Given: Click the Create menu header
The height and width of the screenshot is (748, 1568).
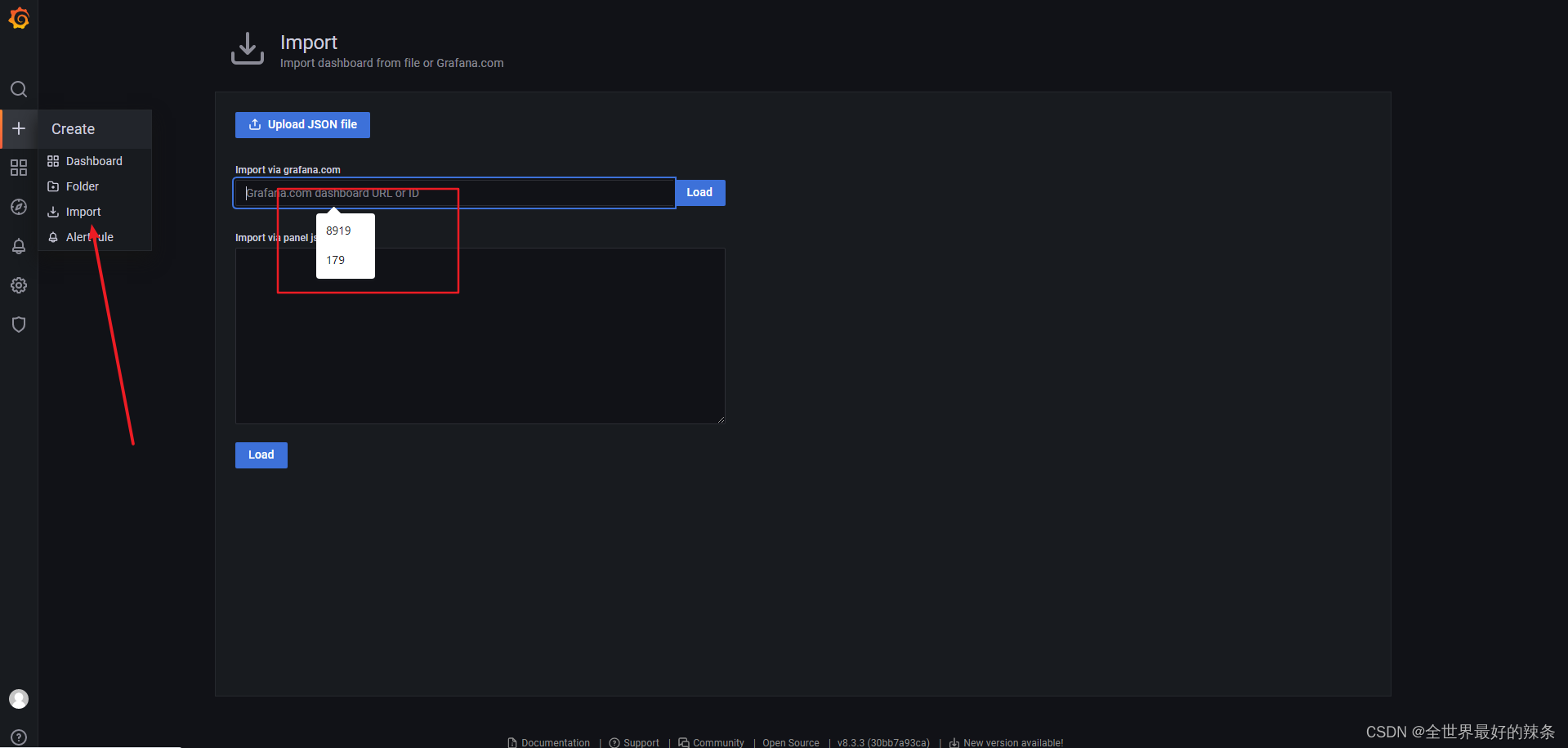Looking at the screenshot, I should click(95, 129).
